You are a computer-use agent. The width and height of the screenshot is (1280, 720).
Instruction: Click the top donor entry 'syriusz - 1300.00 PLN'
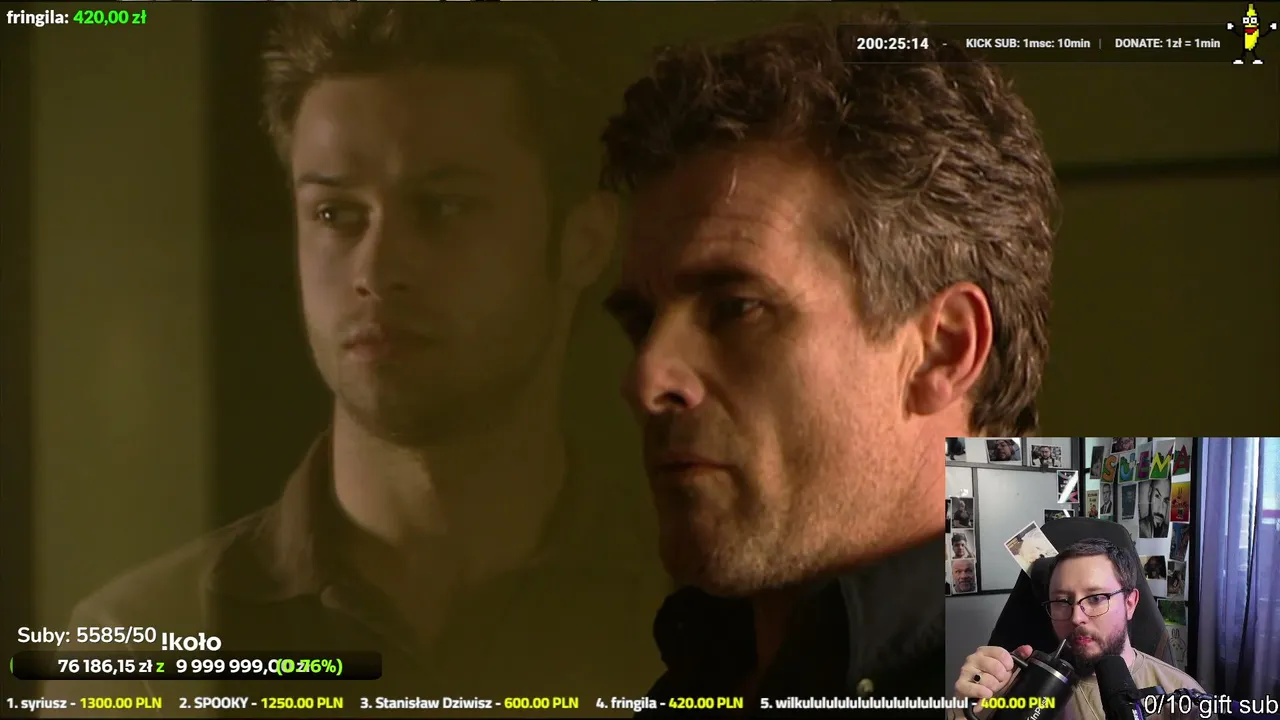pyautogui.click(x=84, y=703)
